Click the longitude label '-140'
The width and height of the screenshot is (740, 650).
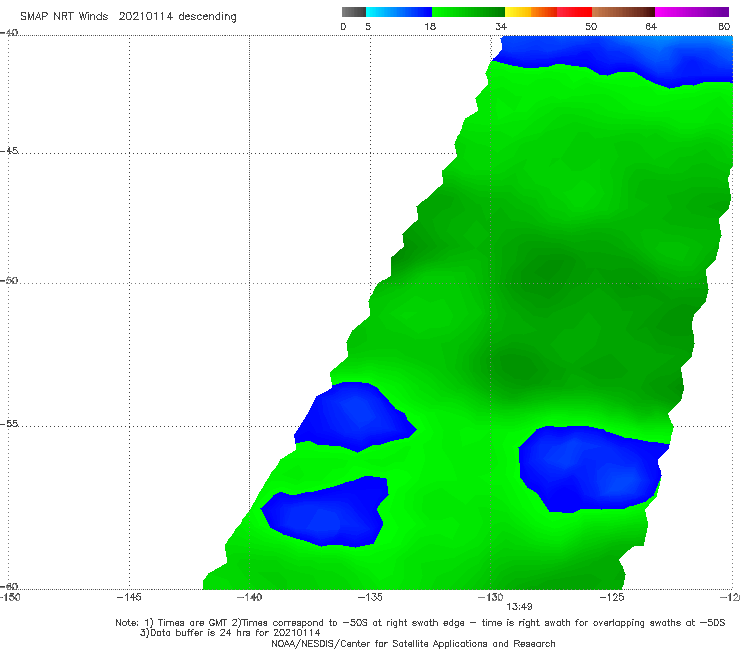pos(249,597)
